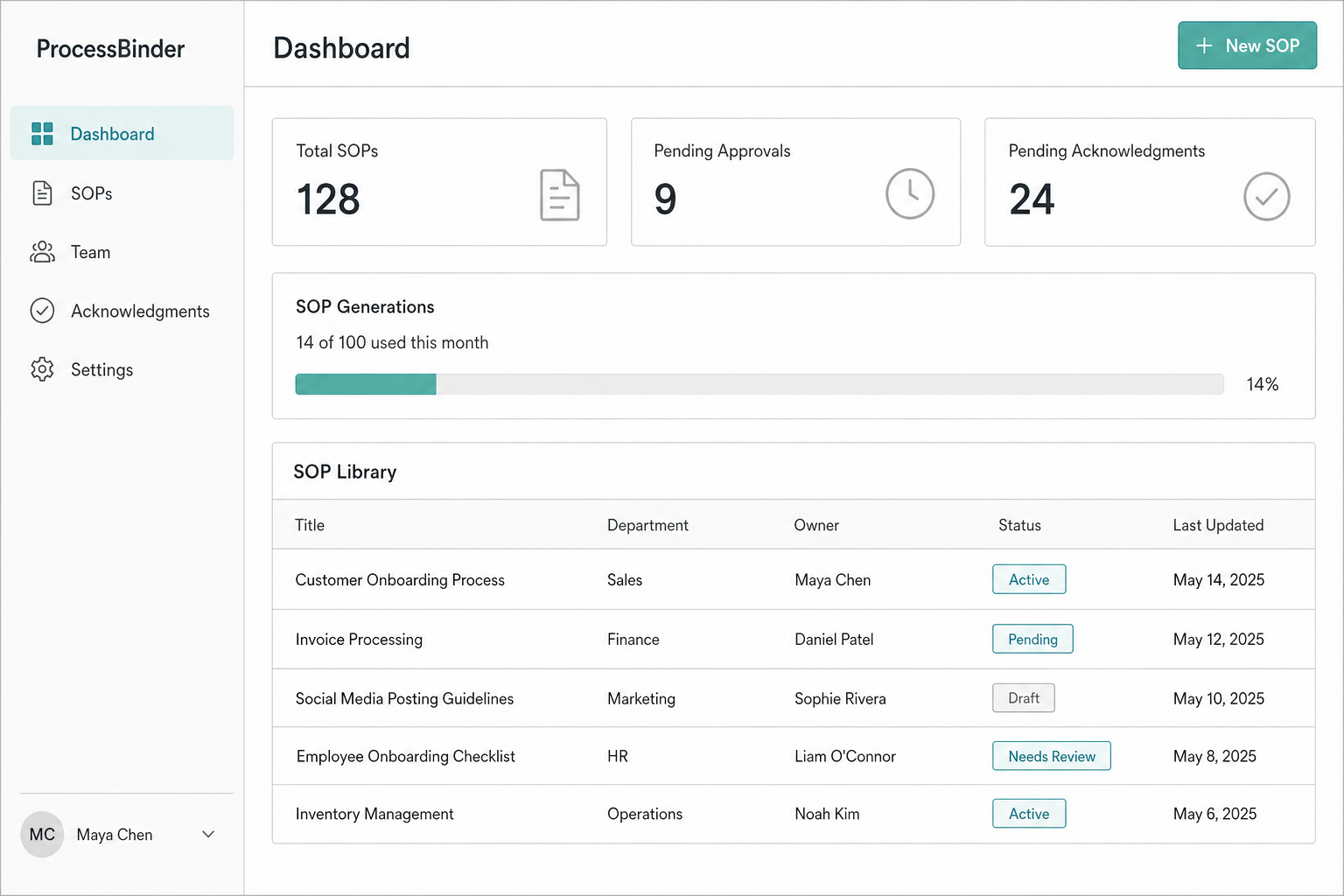Image resolution: width=1344 pixels, height=896 pixels.
Task: Click the Team people icon in sidebar
Action: point(42,252)
